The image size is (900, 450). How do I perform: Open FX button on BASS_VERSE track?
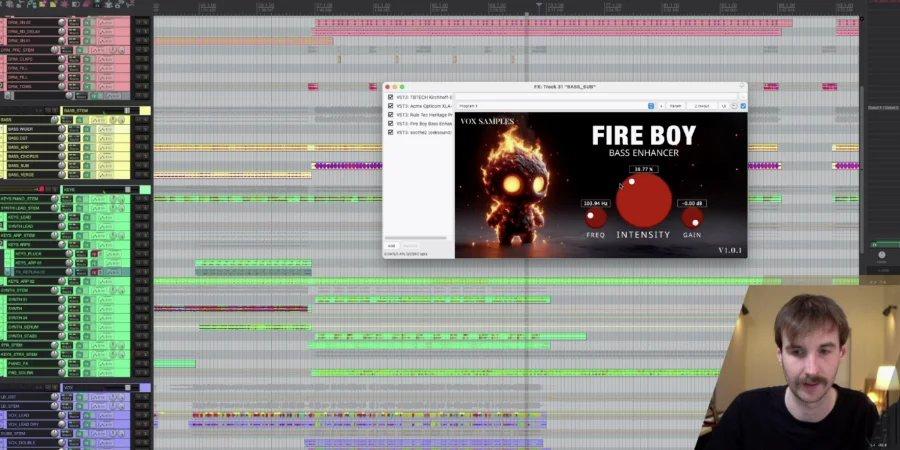click(x=87, y=174)
